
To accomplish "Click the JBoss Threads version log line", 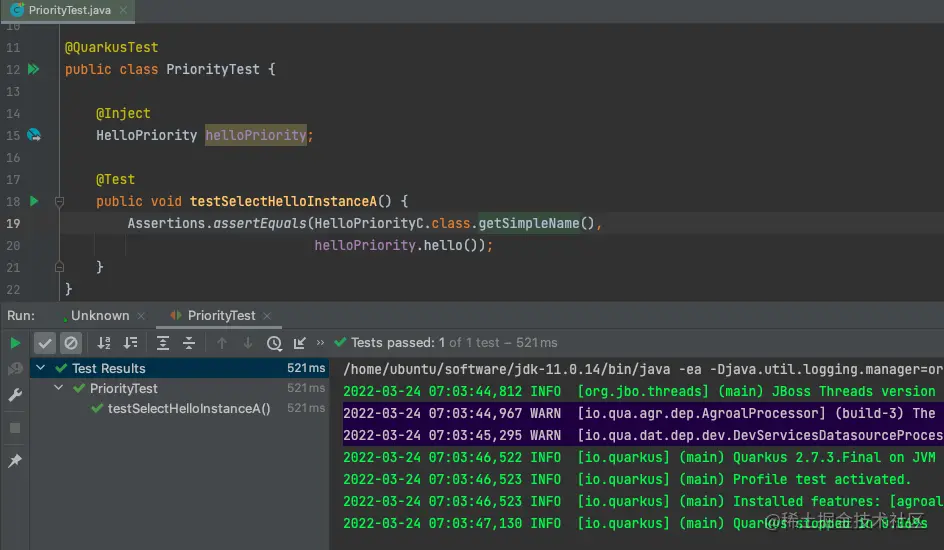I will pyautogui.click(x=639, y=391).
